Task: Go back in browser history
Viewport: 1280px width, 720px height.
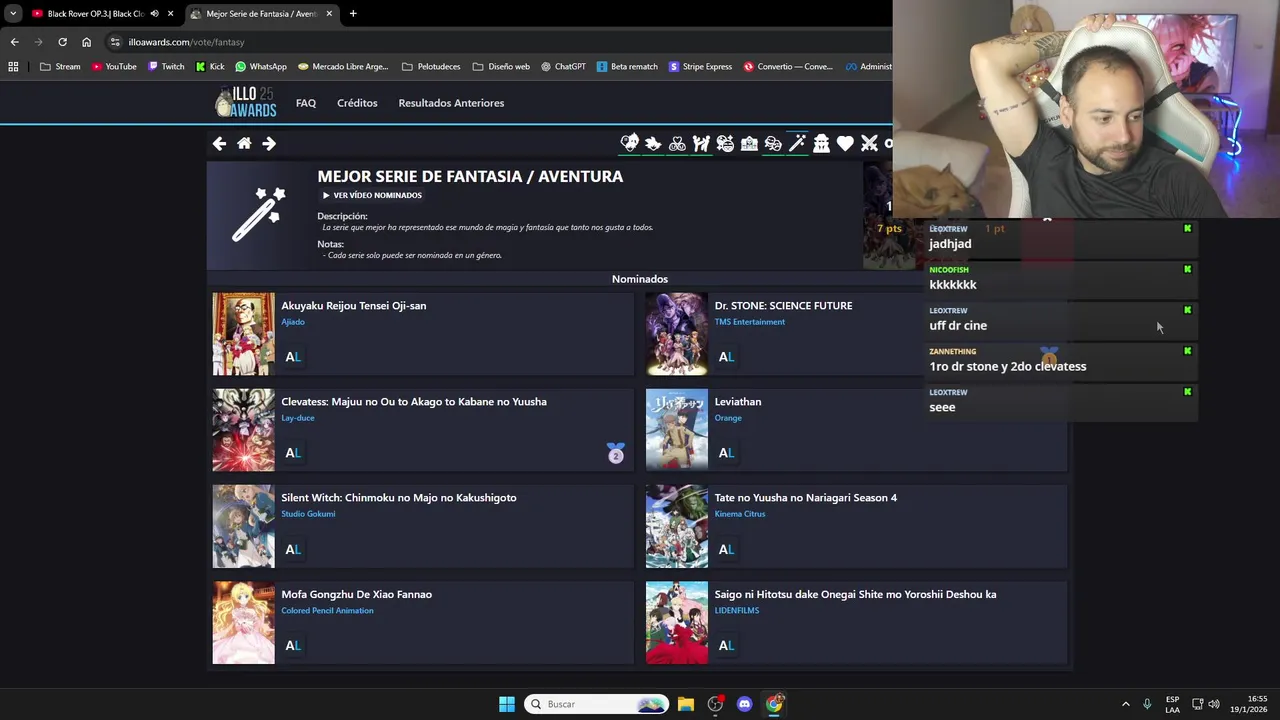Action: [14, 42]
